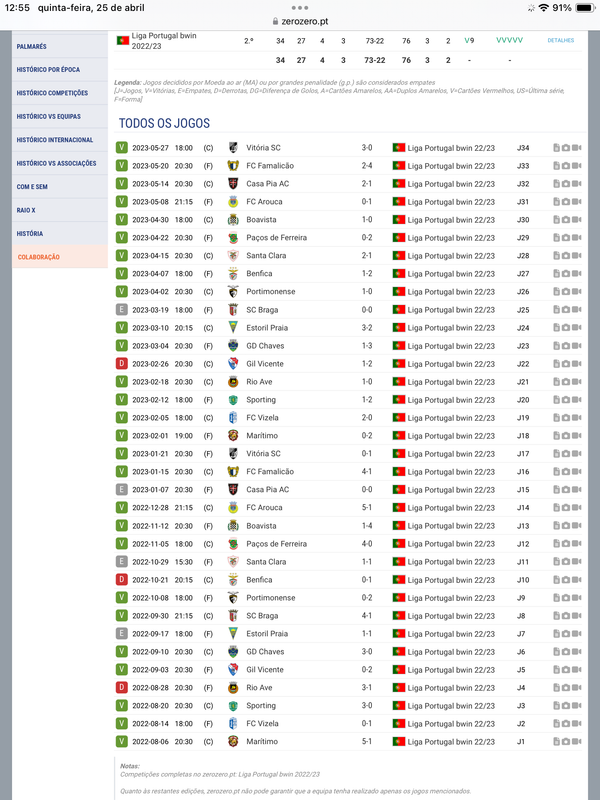Screen dimensions: 600x800
Task: Click red D badge for 2022-08-28 match
Action: point(121,688)
